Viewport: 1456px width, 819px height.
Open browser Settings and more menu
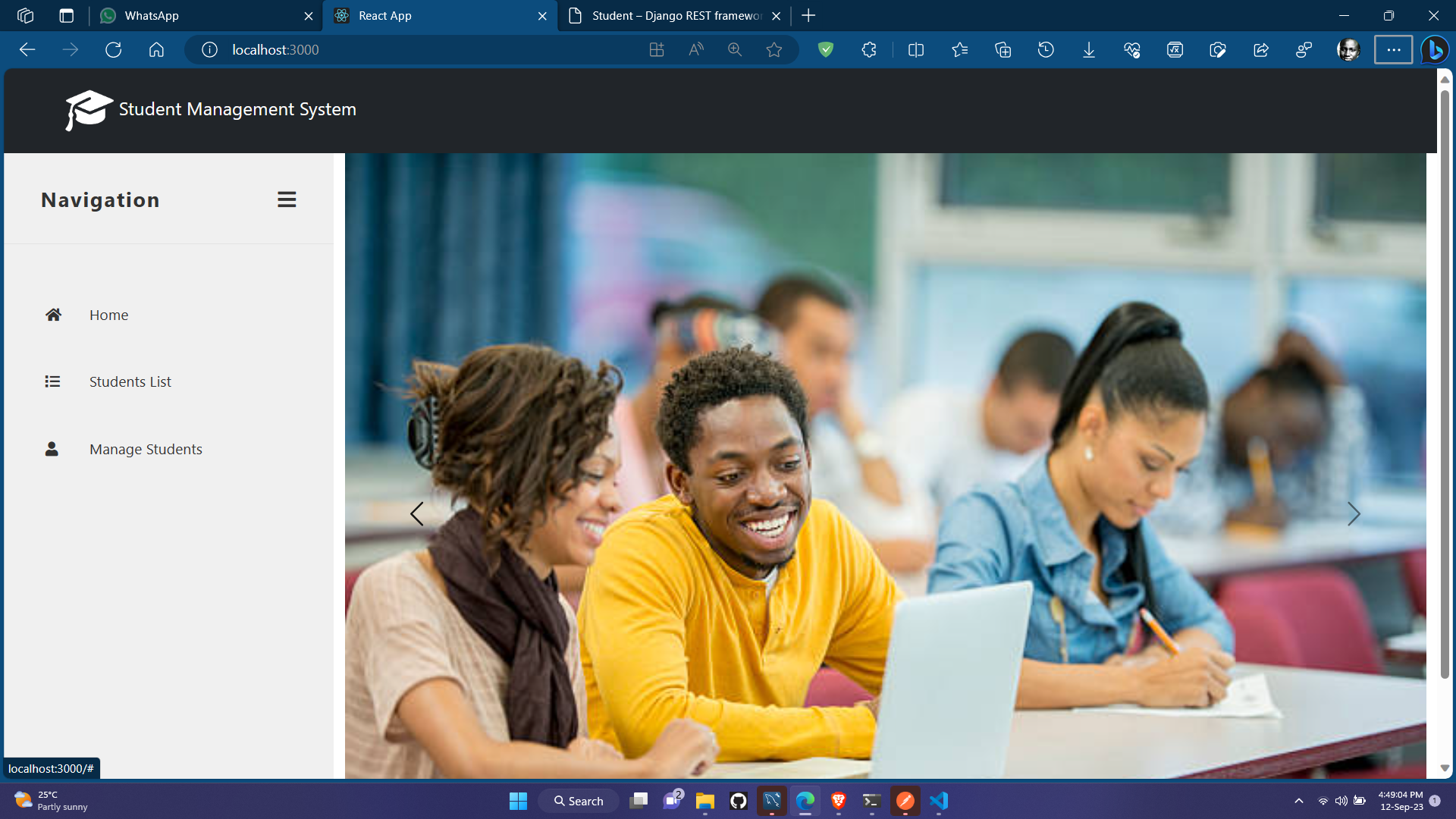pos(1393,50)
